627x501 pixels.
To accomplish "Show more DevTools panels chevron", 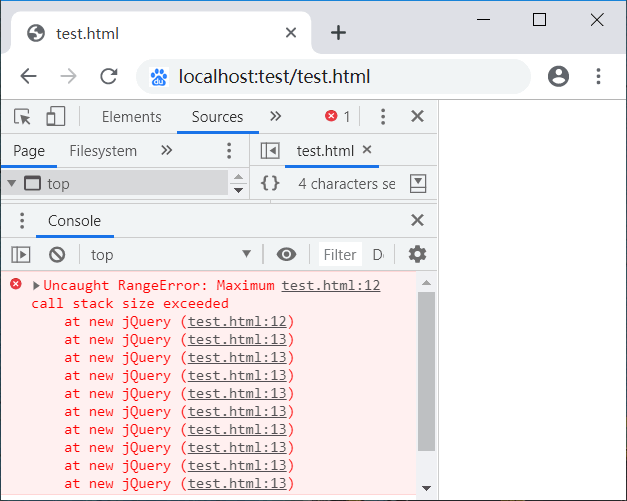I will point(275,116).
